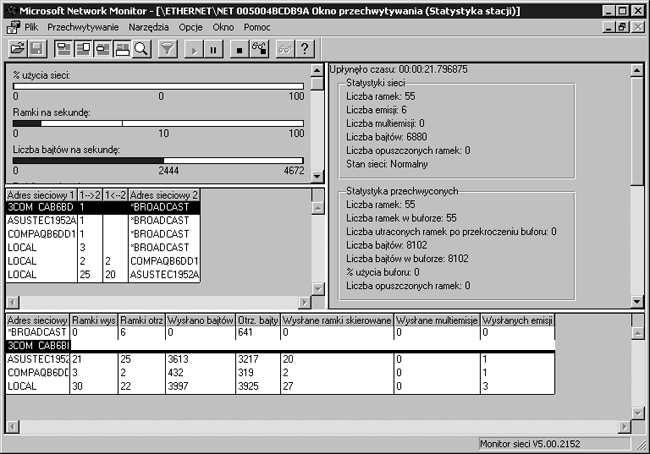This screenshot has height=454, width=650.
Task: Stop the capture with the stop button
Action: (x=239, y=48)
